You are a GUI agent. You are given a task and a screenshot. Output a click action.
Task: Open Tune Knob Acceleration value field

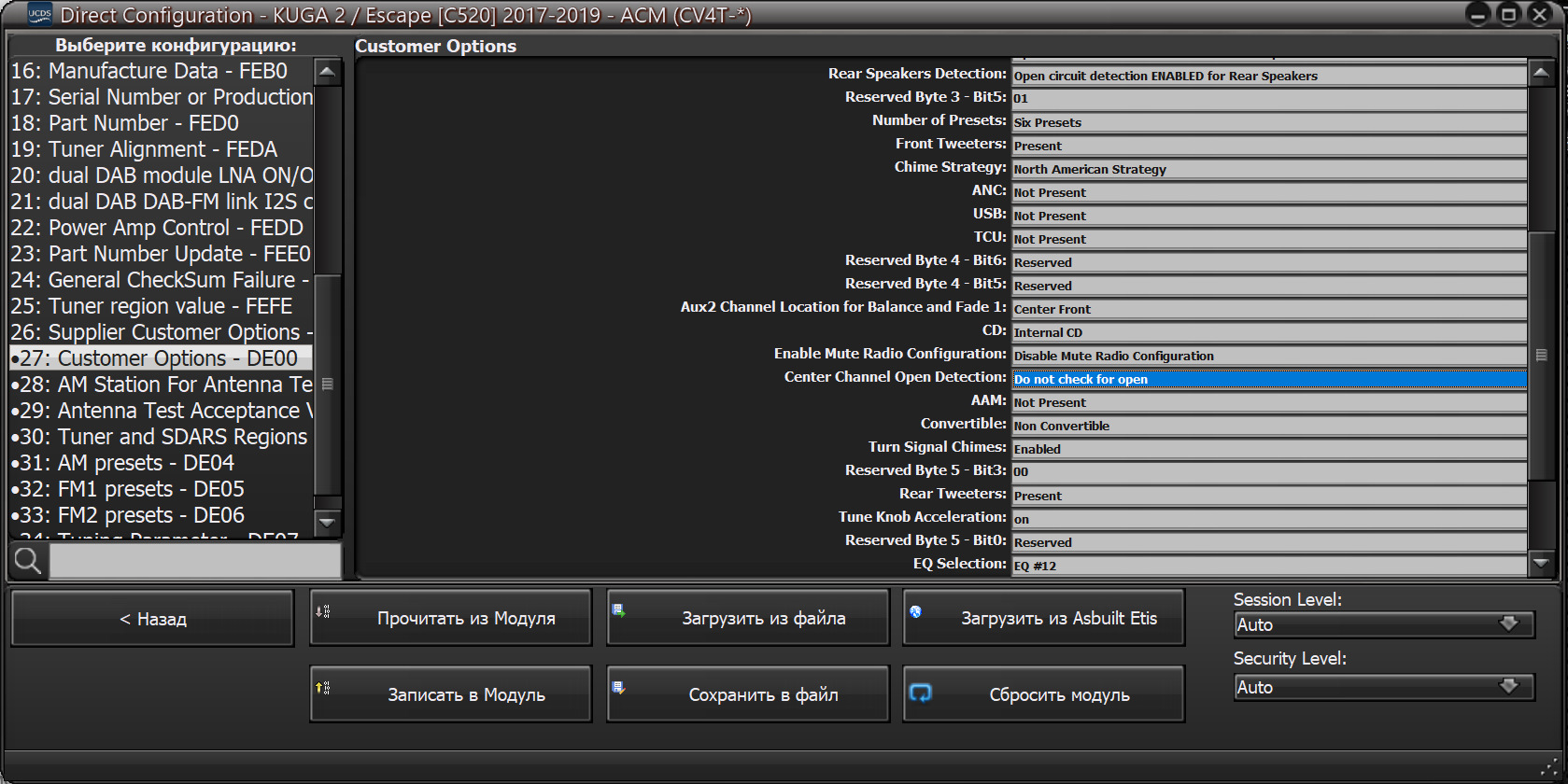[1269, 519]
